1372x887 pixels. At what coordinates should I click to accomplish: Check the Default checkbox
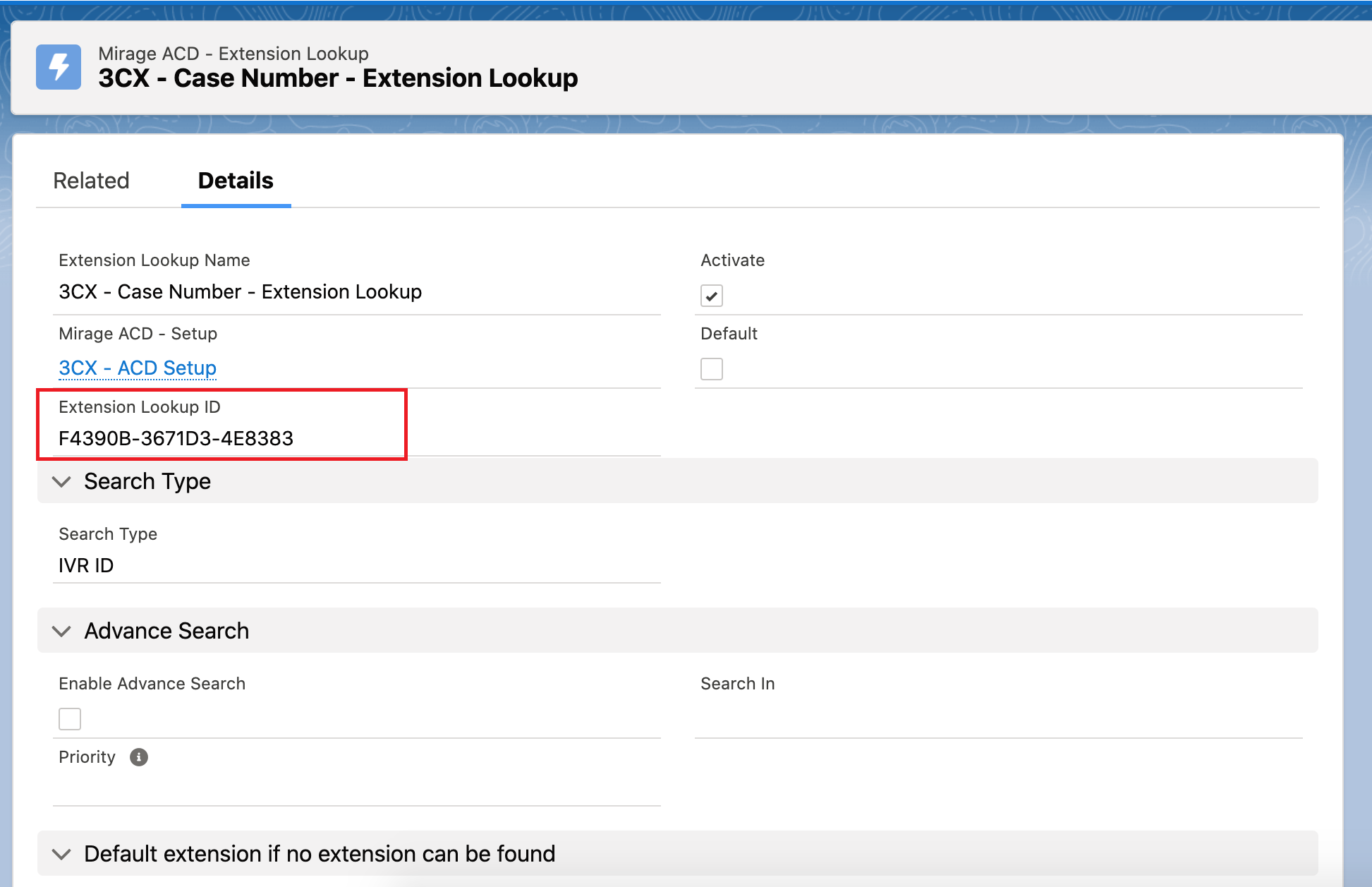[712, 369]
